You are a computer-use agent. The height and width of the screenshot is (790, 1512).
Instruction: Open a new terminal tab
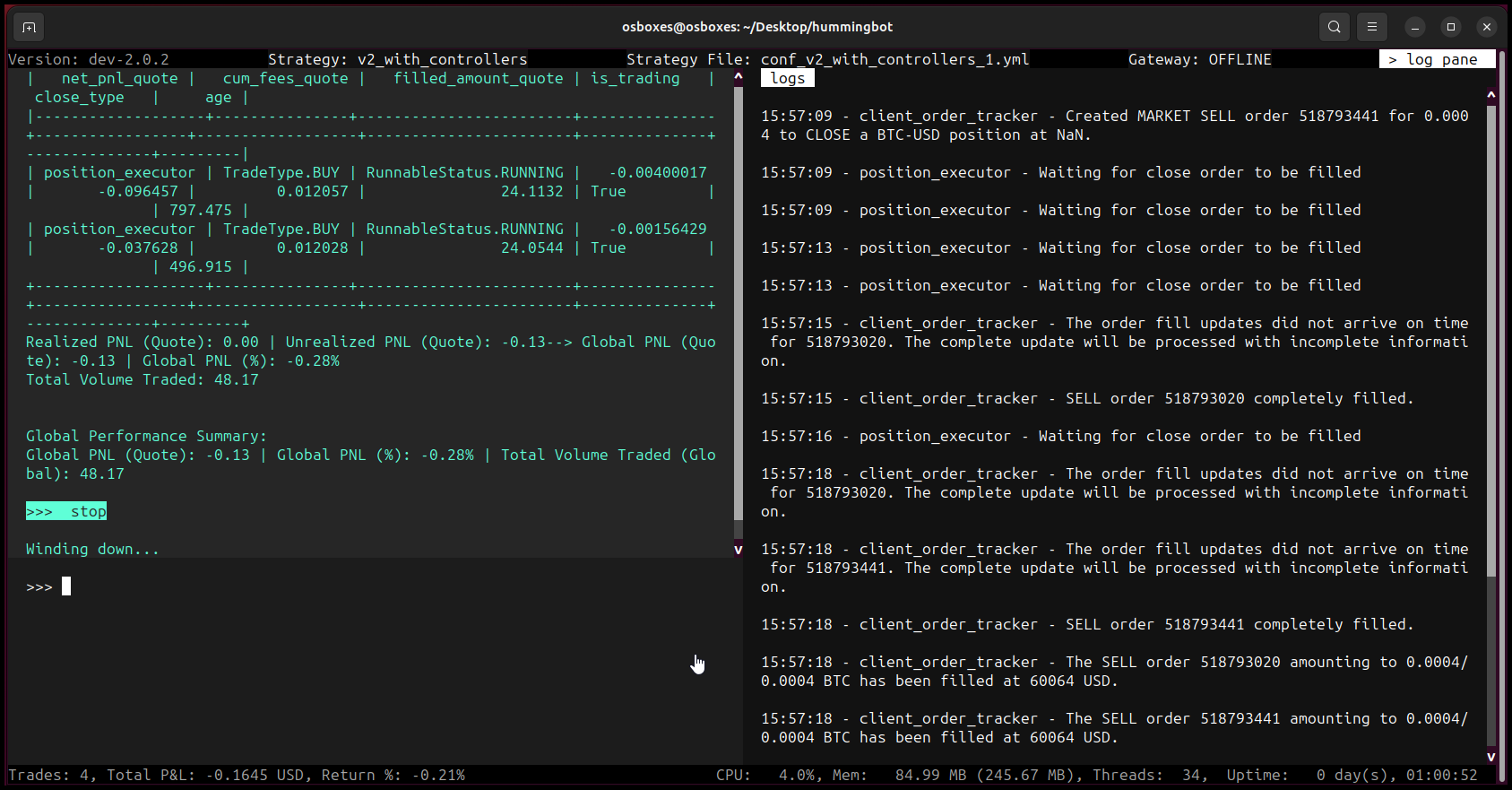[29, 27]
